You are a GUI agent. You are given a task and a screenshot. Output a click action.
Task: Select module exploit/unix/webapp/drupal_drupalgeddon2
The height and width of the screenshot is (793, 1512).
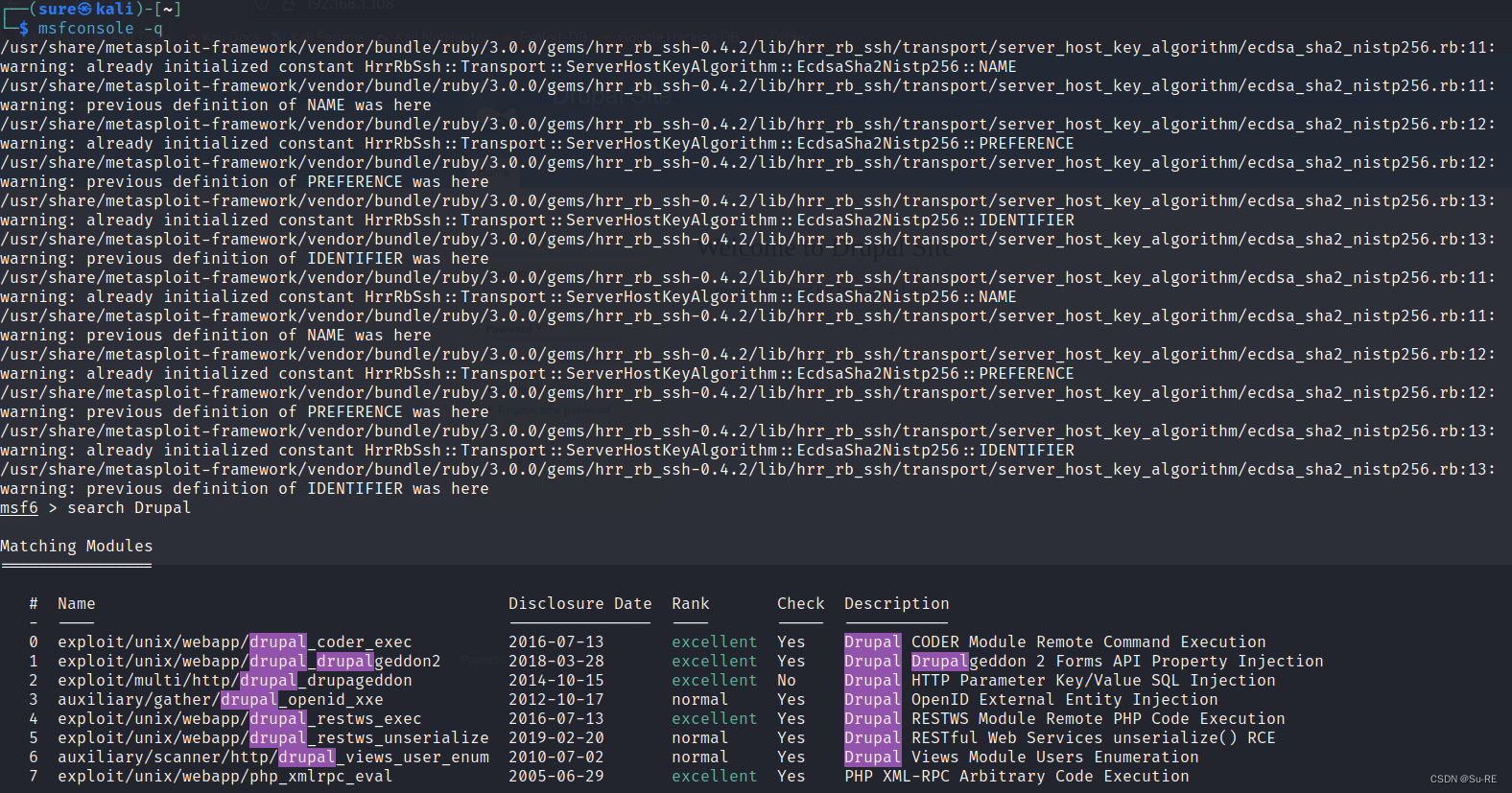(249, 661)
